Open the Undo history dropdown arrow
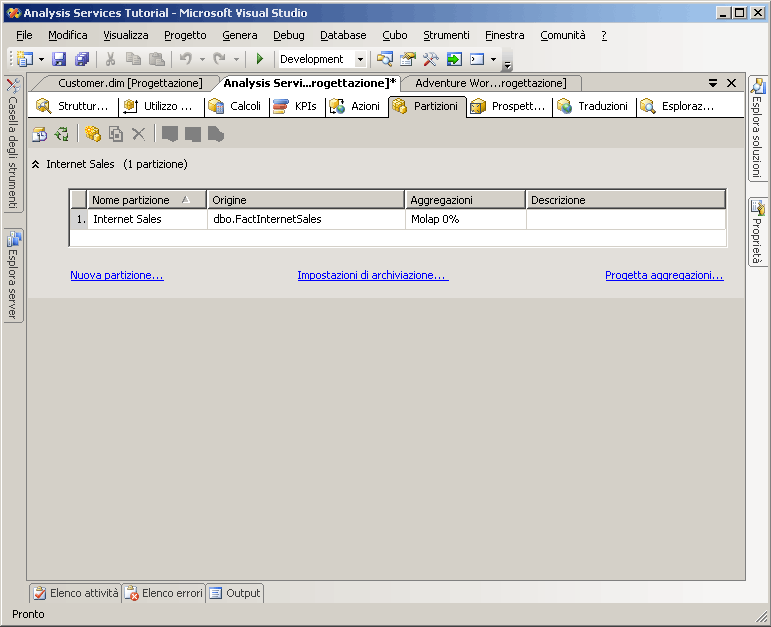The height and width of the screenshot is (627, 771). [x=202, y=60]
